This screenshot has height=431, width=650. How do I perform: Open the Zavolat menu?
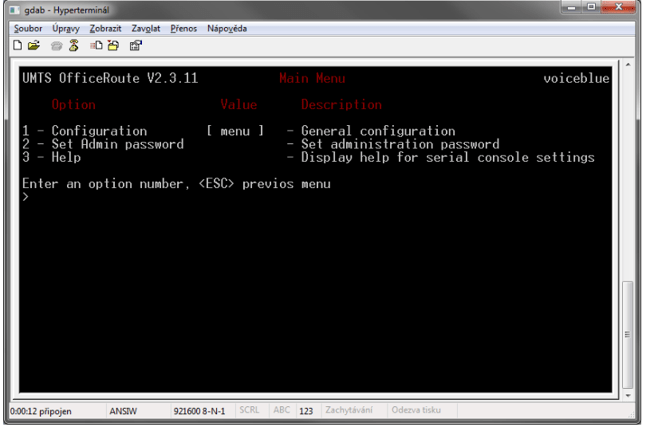tap(146, 29)
